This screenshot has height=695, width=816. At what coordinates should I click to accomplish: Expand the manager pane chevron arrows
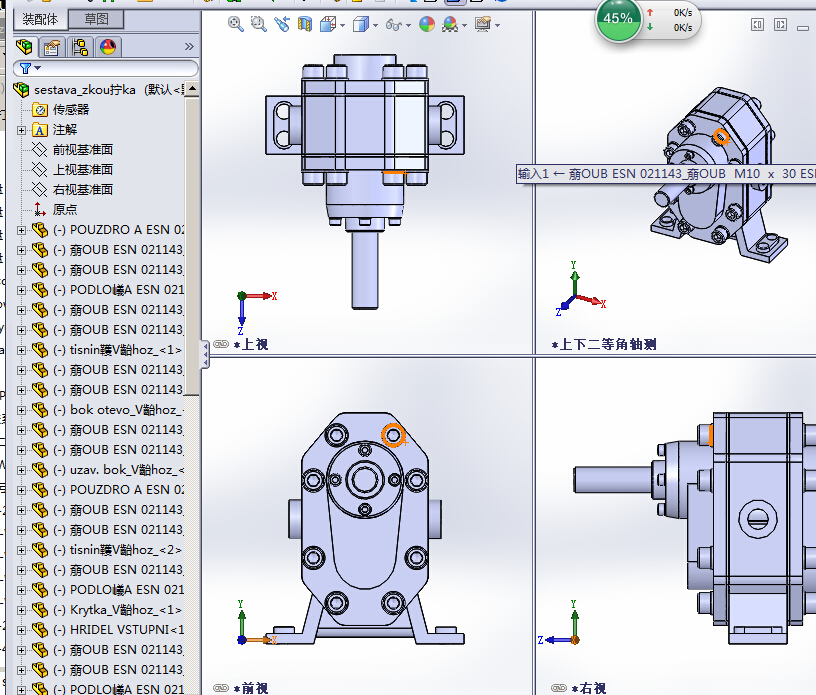tap(189, 47)
